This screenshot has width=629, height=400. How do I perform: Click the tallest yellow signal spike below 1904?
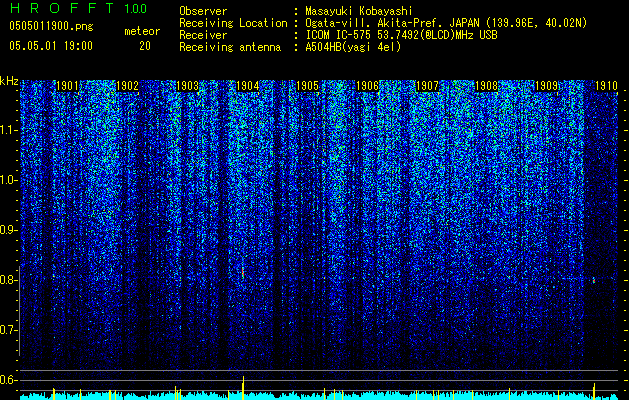click(x=243, y=388)
